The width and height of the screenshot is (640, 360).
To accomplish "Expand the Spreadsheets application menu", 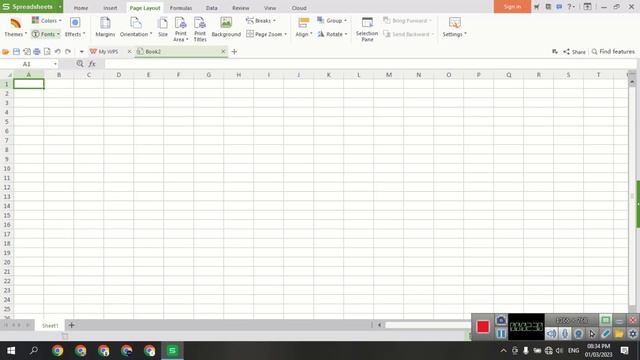I will 60,7.
